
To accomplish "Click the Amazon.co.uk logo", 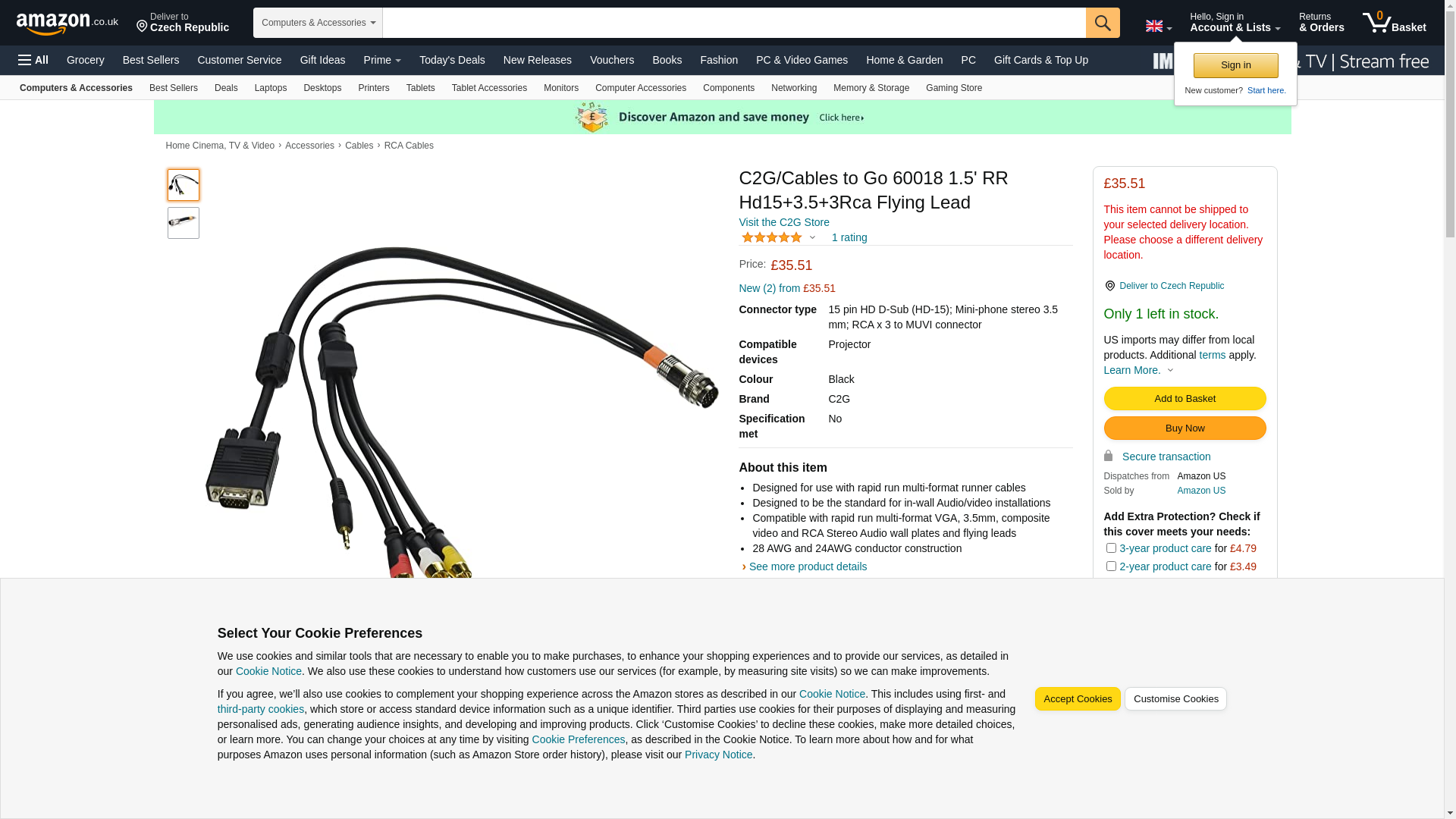I will pyautogui.click(x=67, y=24).
